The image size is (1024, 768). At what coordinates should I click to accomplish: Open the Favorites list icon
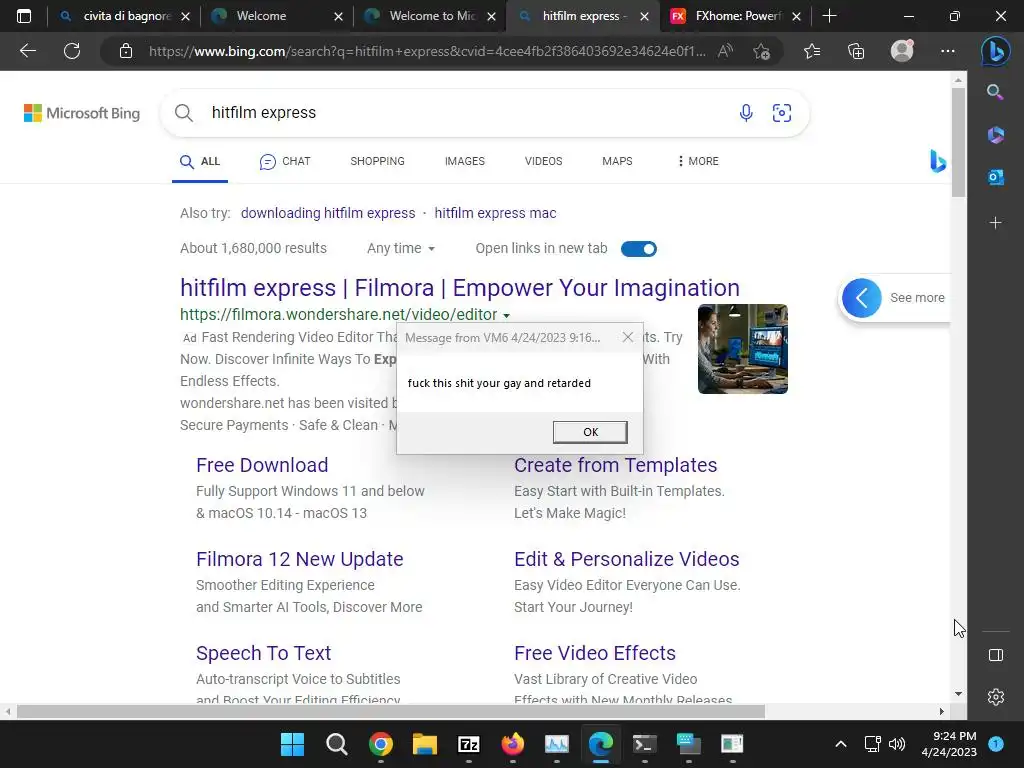(x=812, y=51)
